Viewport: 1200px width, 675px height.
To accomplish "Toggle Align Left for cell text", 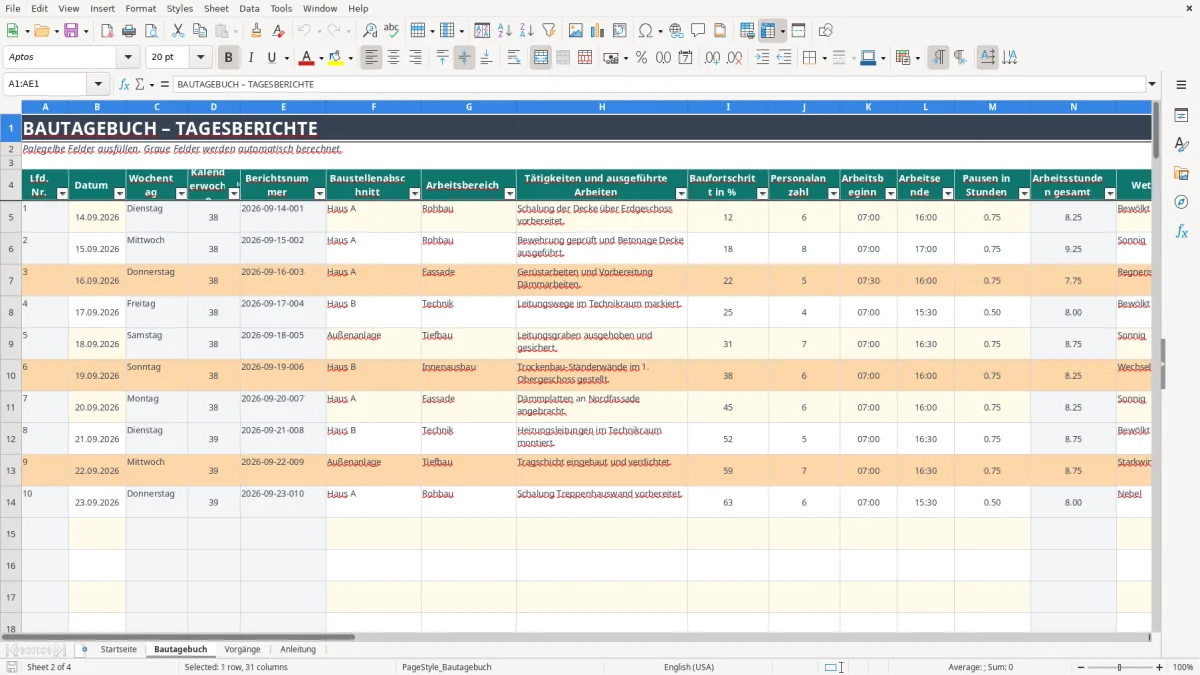I will (371, 58).
